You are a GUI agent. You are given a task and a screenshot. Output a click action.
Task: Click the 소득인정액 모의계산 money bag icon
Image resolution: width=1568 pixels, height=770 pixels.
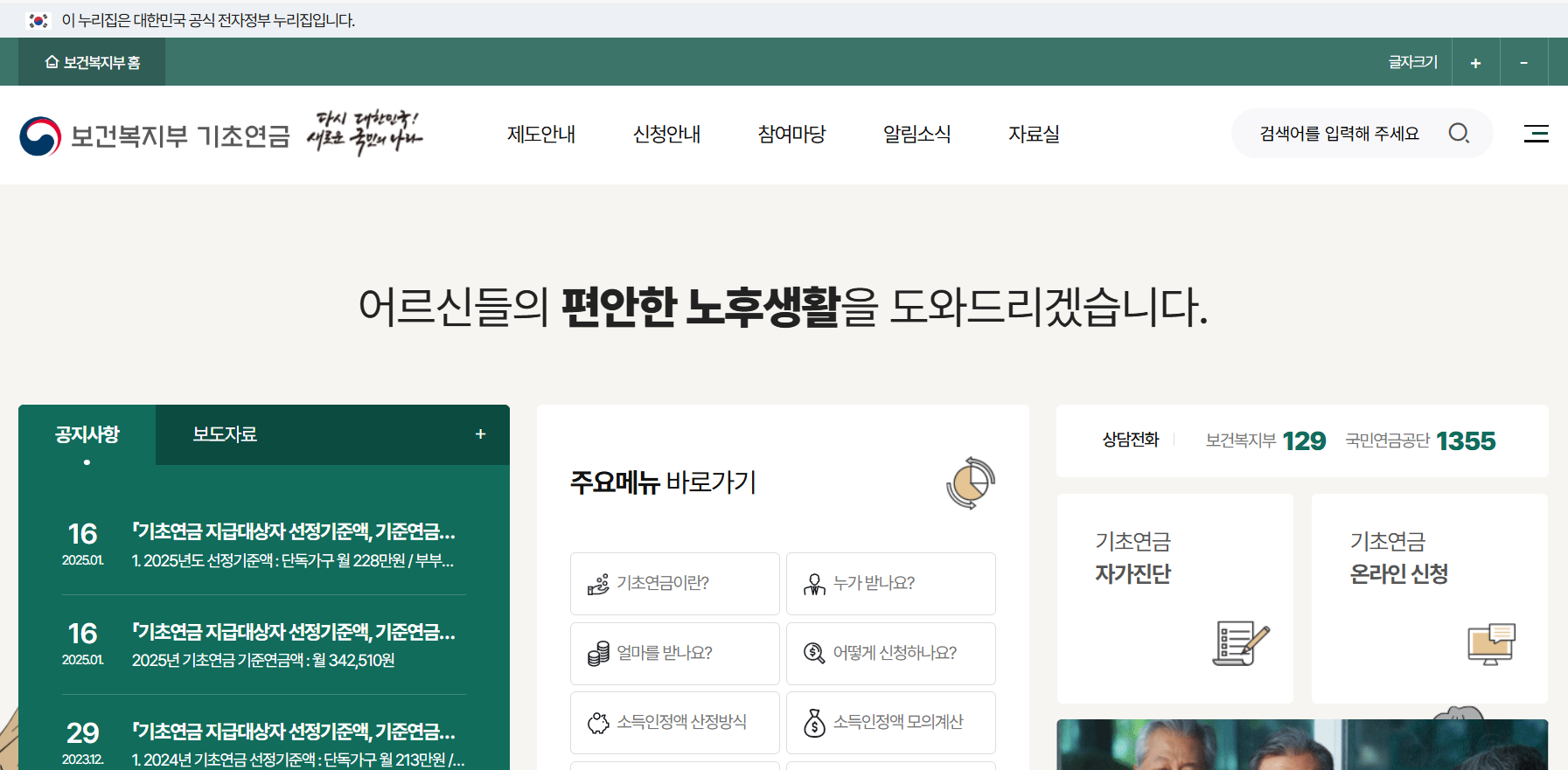[x=814, y=723]
